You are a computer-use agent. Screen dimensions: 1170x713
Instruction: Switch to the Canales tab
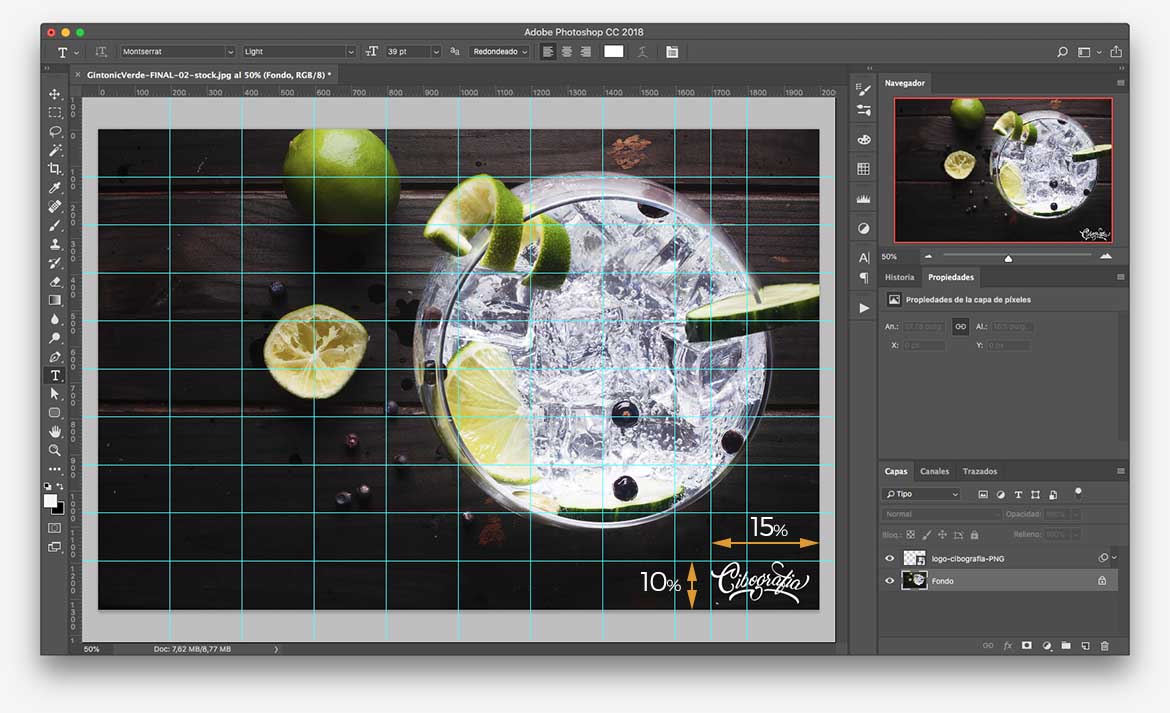coord(934,471)
